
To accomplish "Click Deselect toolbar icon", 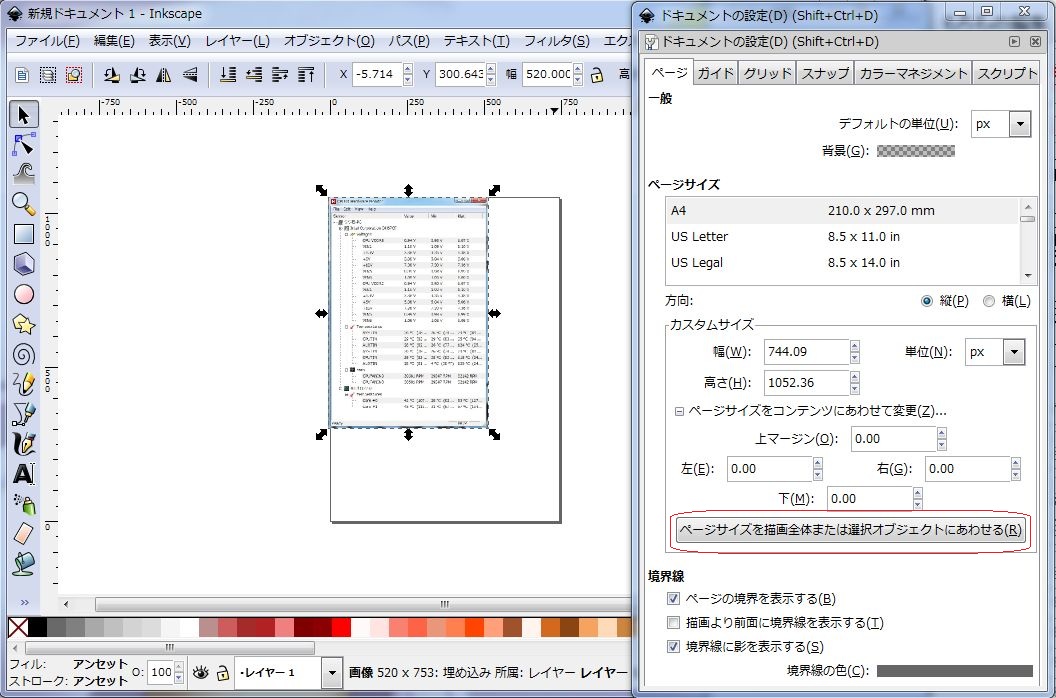I will point(73,74).
